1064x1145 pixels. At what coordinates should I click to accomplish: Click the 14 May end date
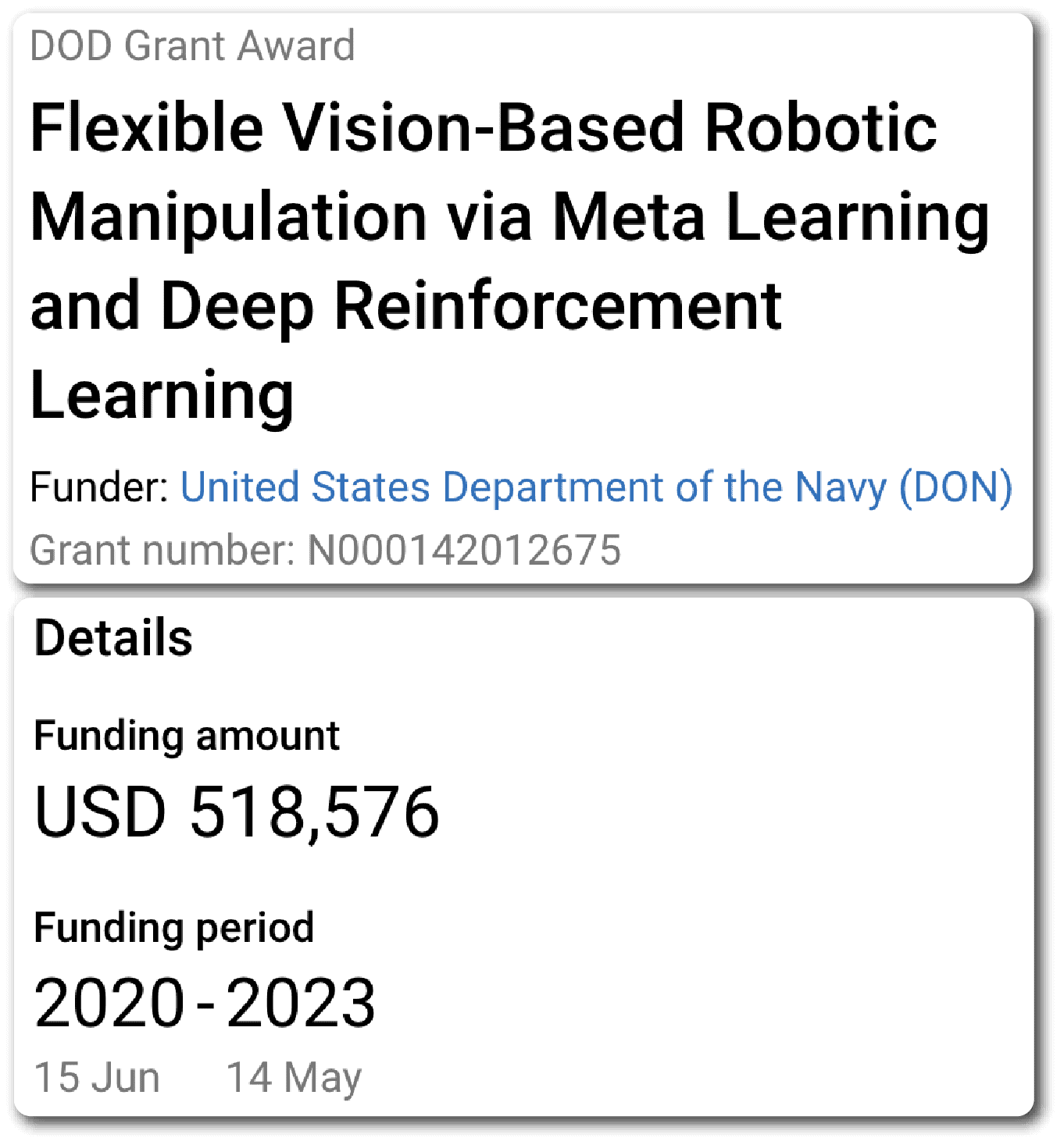(x=294, y=1077)
